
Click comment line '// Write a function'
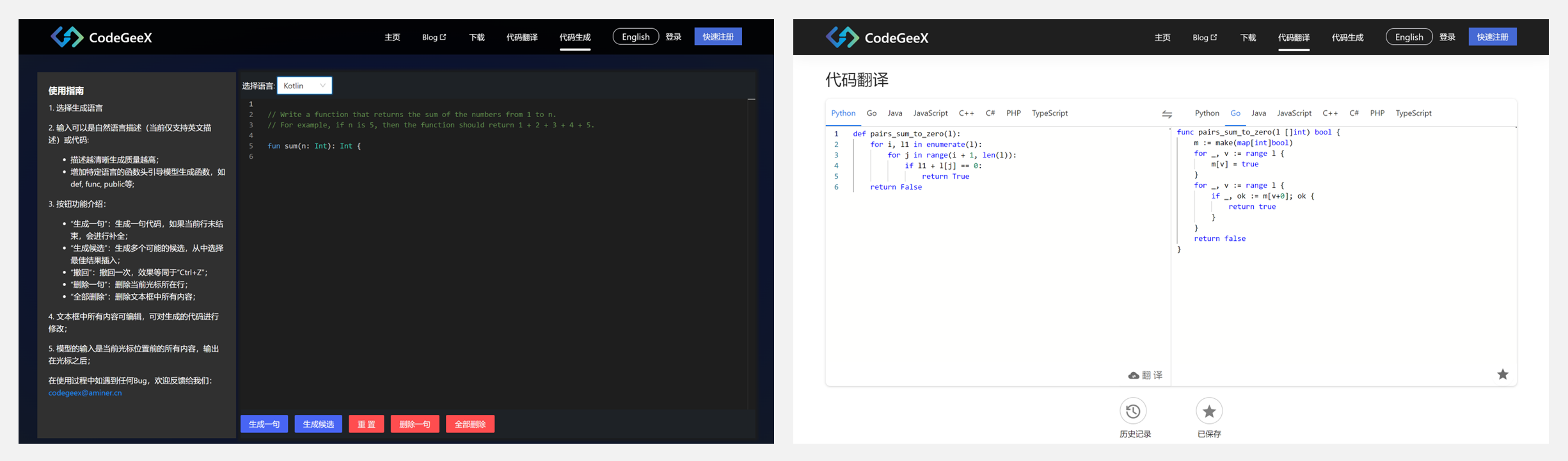[x=412, y=115]
